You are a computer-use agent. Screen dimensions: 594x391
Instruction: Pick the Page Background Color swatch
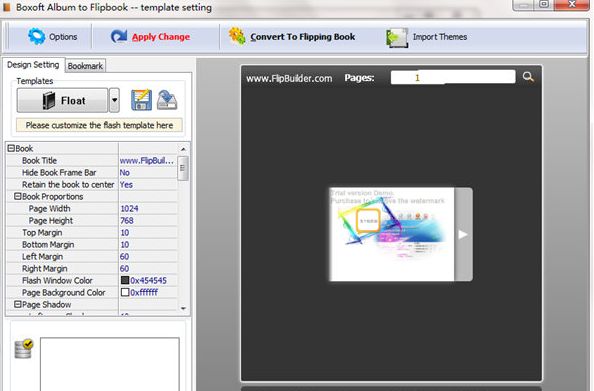point(125,292)
